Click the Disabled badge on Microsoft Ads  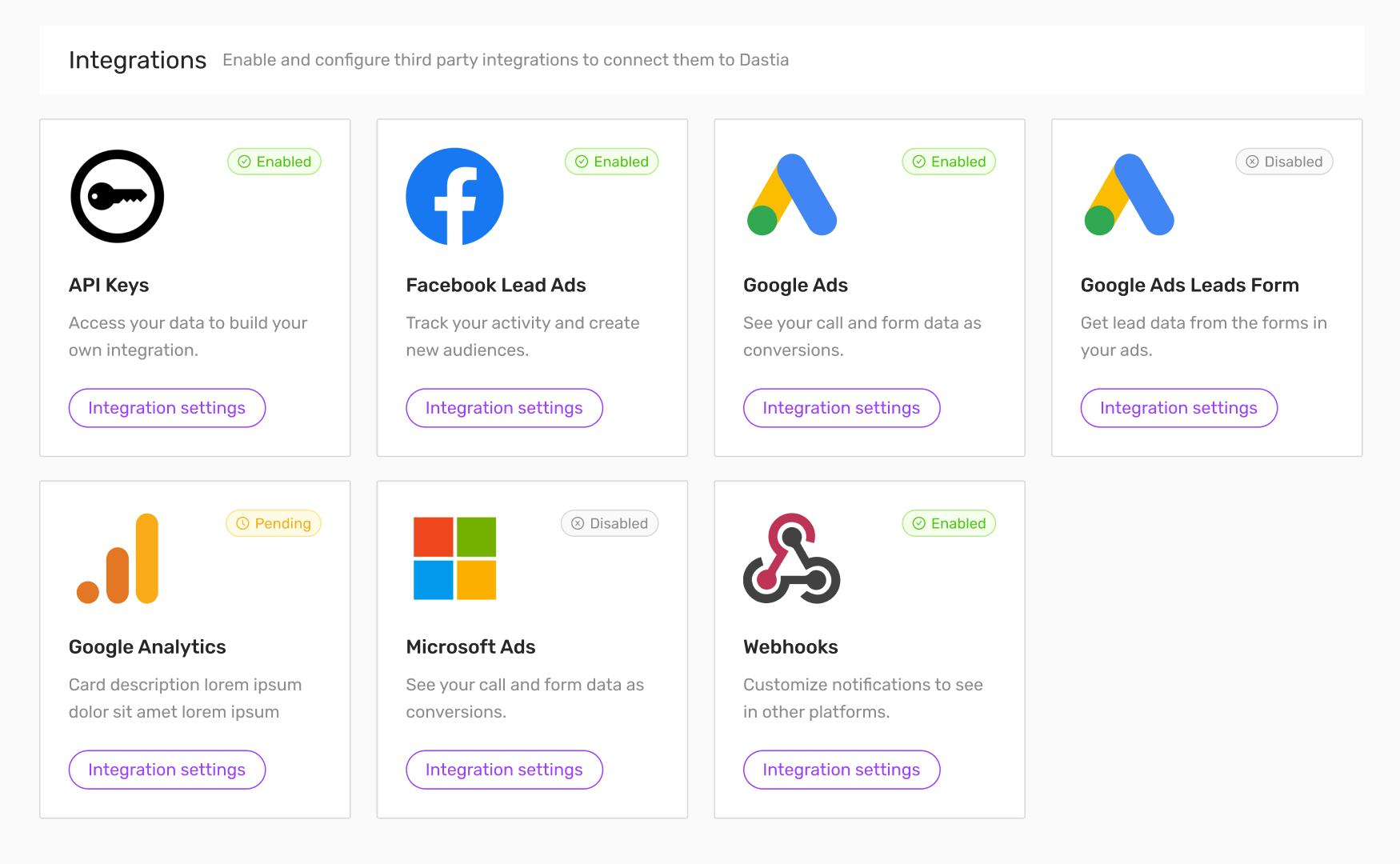point(610,523)
